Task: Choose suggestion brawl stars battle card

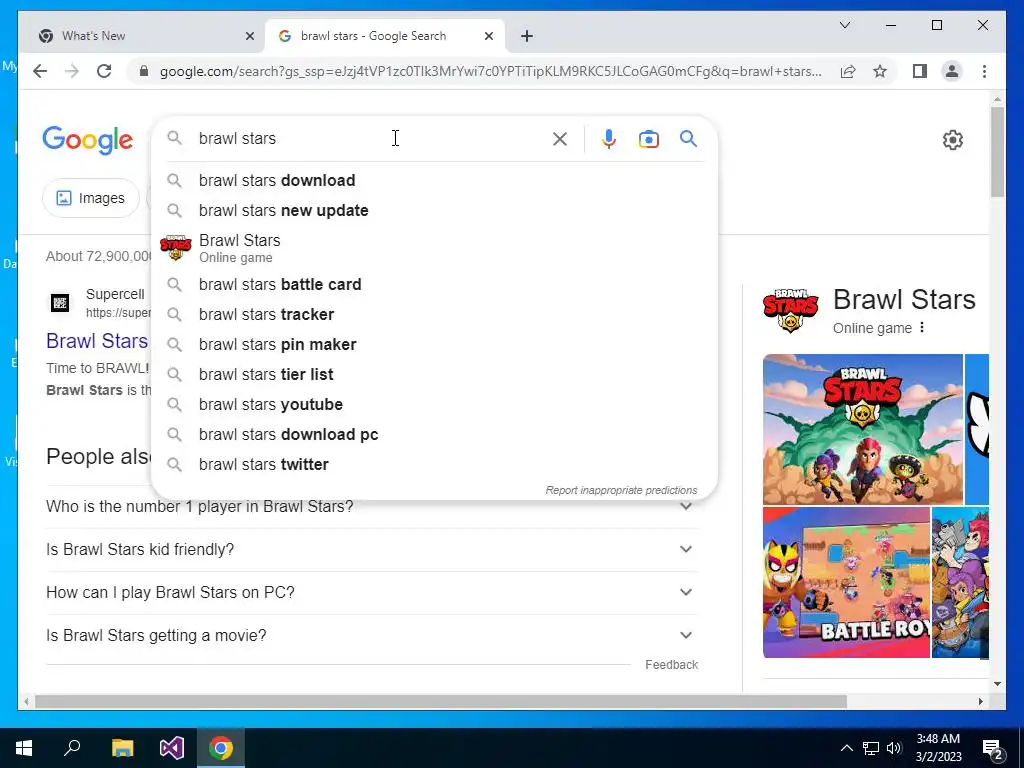Action: point(434,284)
